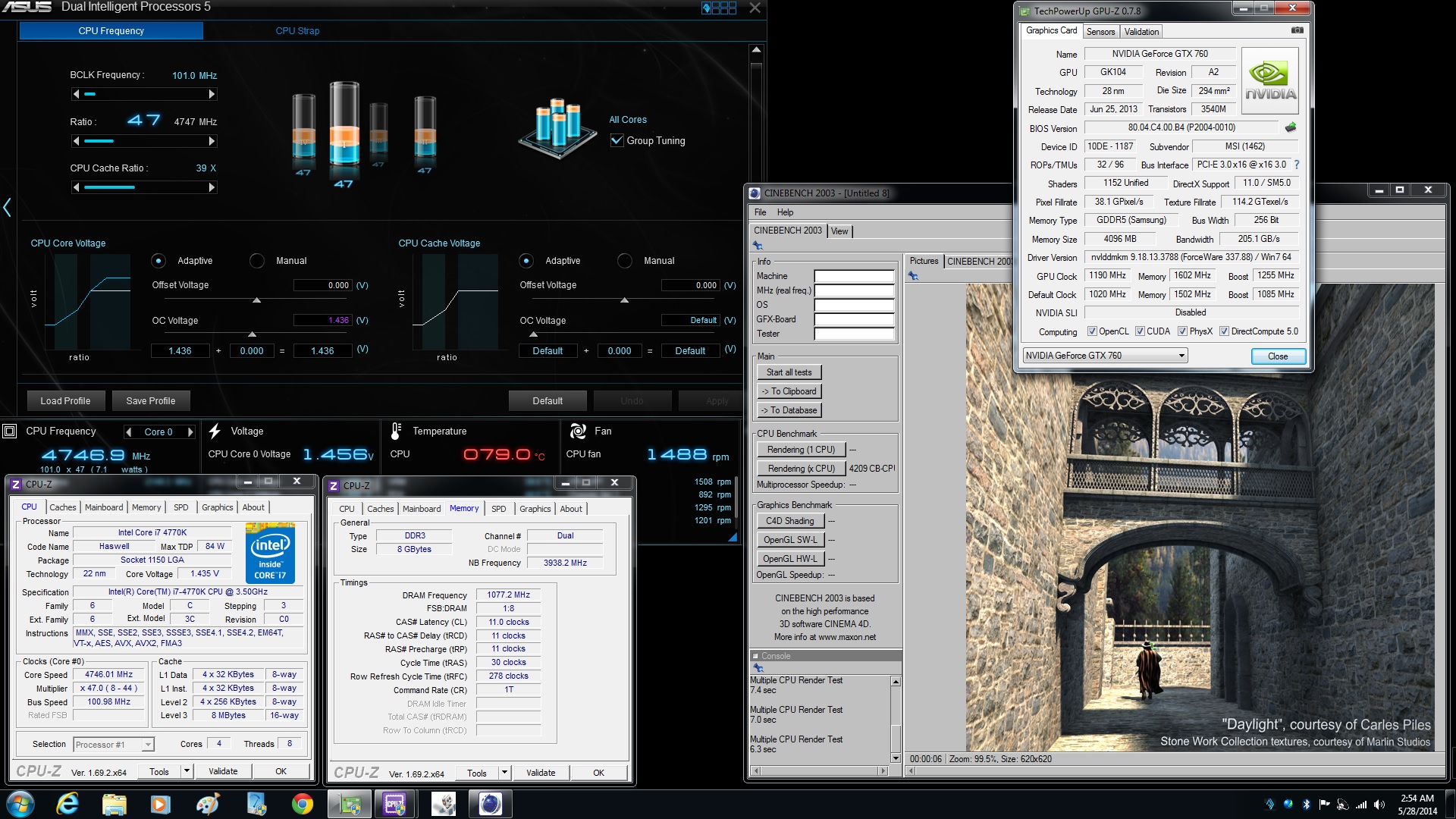Click Rendering (x CPU) button

[x=801, y=469]
